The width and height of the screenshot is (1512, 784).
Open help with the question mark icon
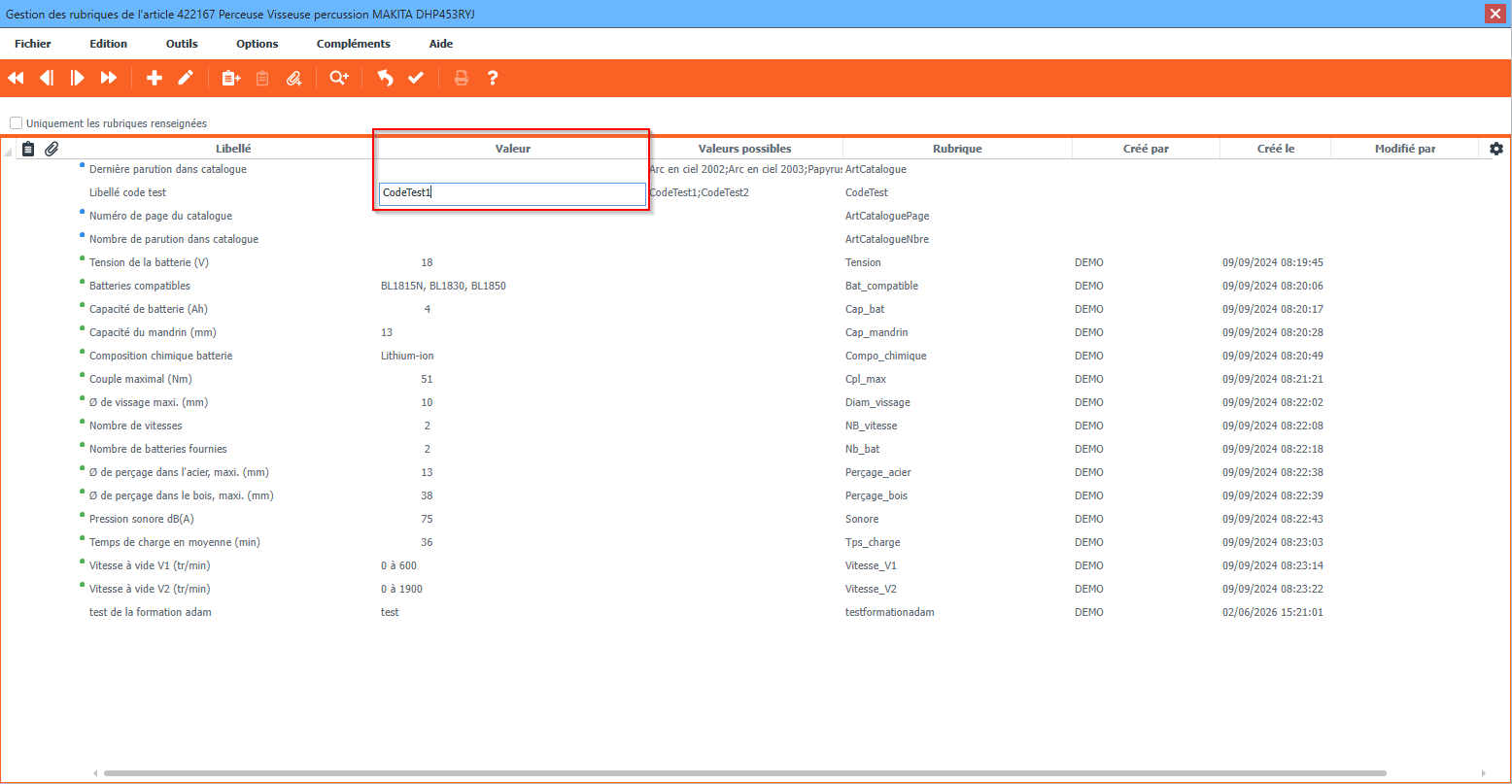[493, 78]
